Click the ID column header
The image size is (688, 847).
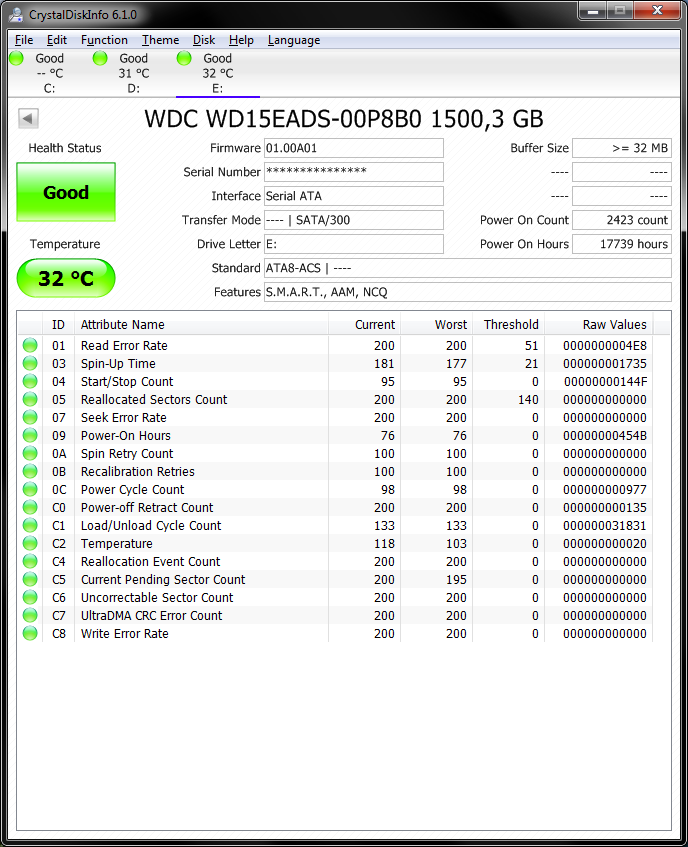[58, 325]
